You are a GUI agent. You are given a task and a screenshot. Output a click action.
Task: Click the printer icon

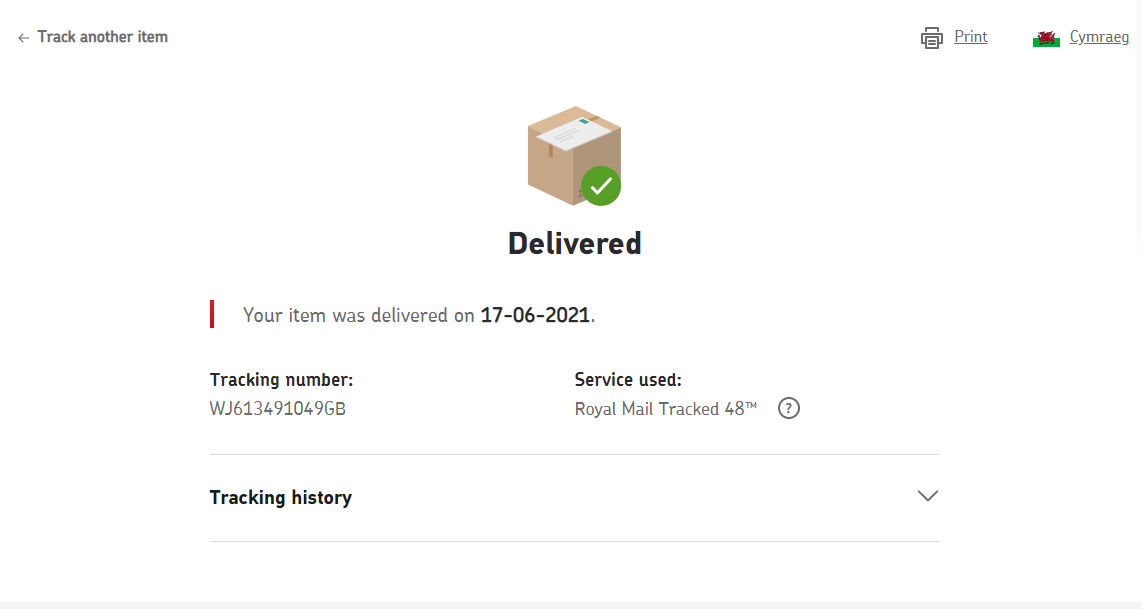931,38
